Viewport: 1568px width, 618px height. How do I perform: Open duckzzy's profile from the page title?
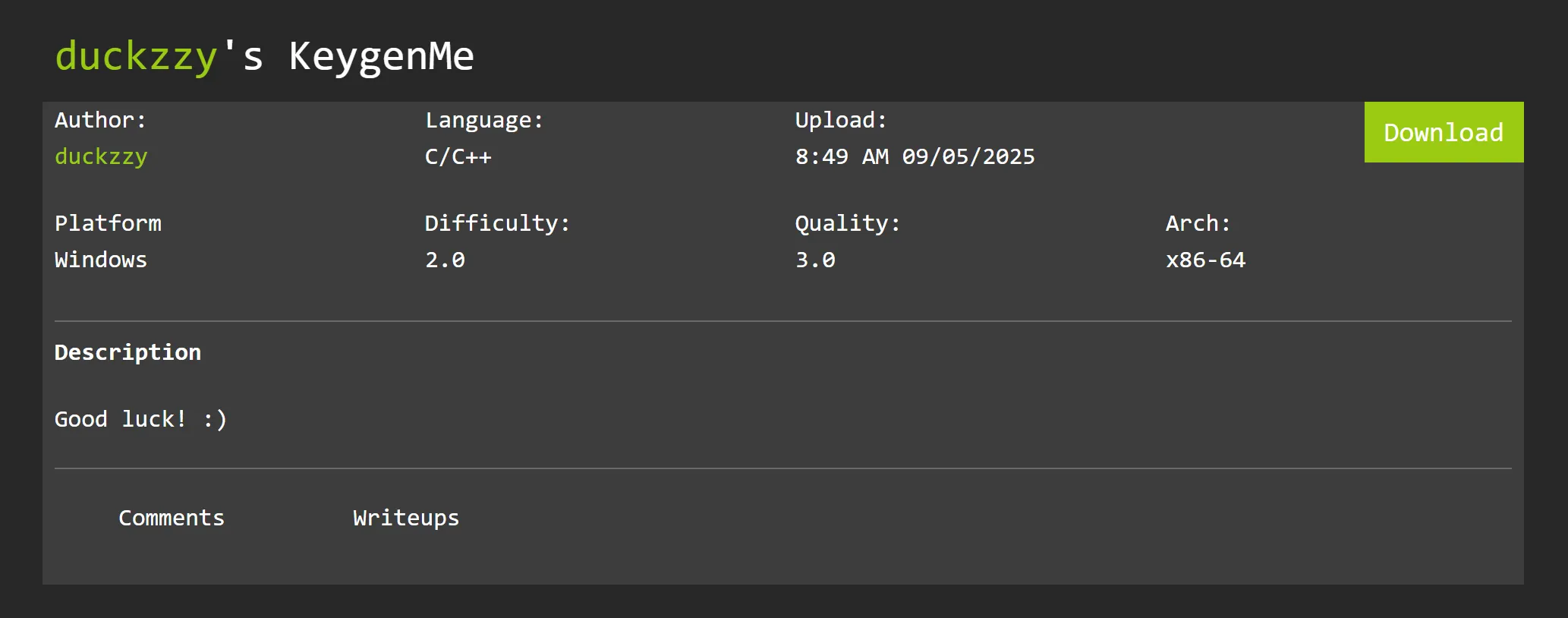(x=136, y=57)
